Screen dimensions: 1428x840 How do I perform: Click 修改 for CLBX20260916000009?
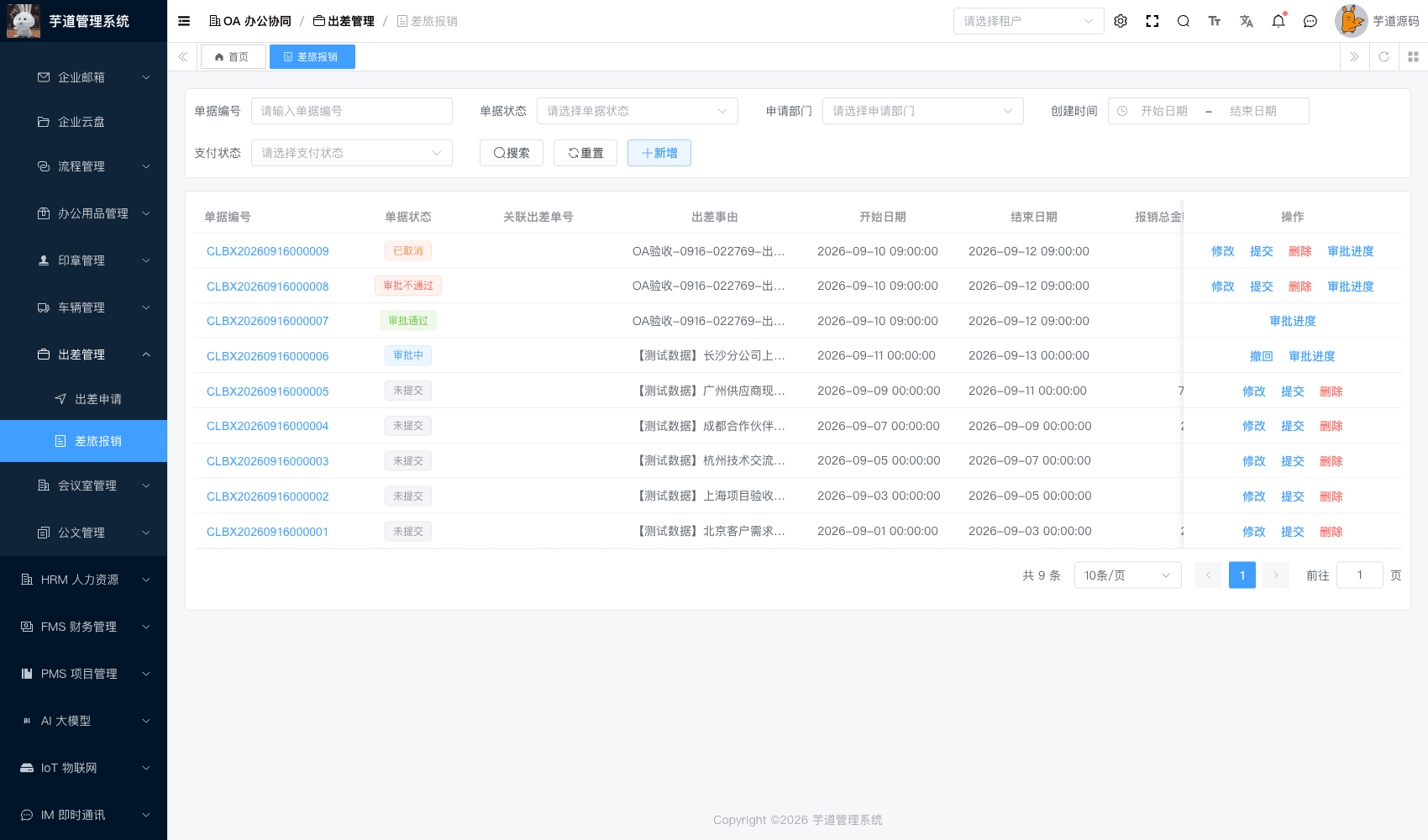pyautogui.click(x=1222, y=251)
